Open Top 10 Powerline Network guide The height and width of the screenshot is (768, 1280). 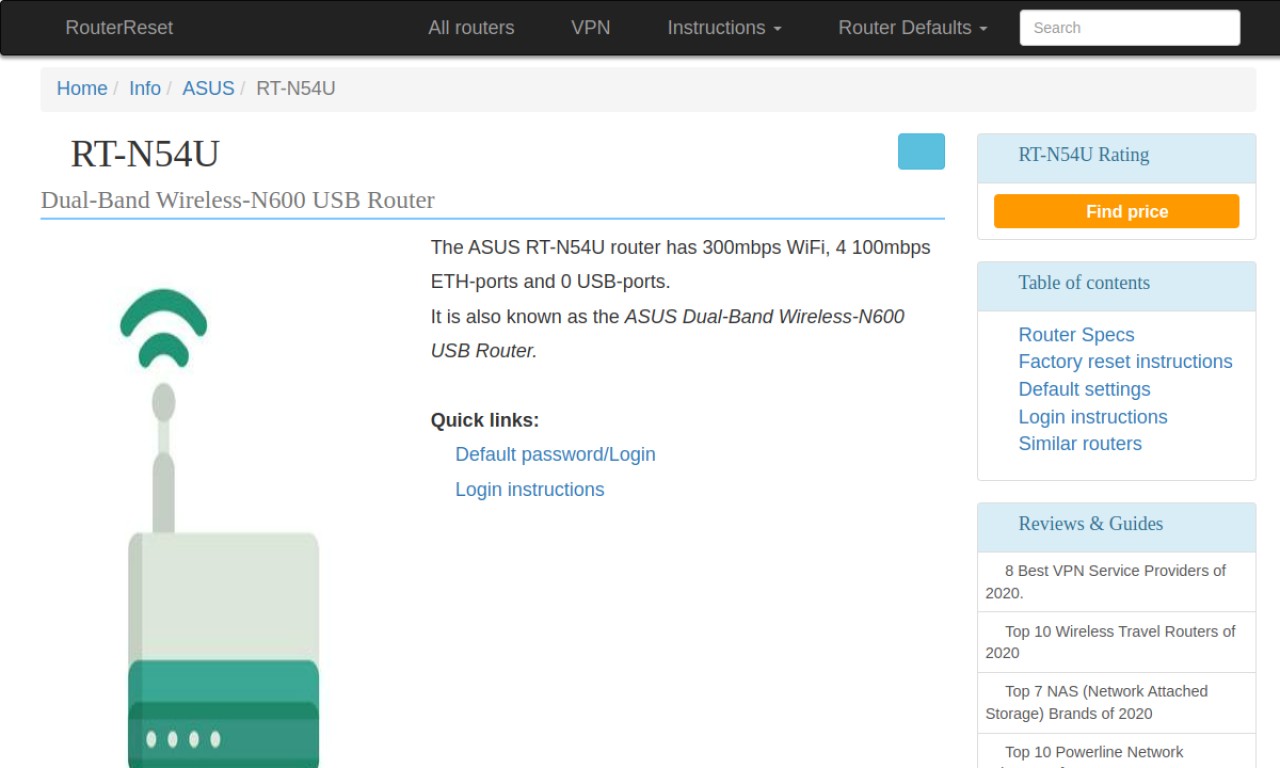1116,752
